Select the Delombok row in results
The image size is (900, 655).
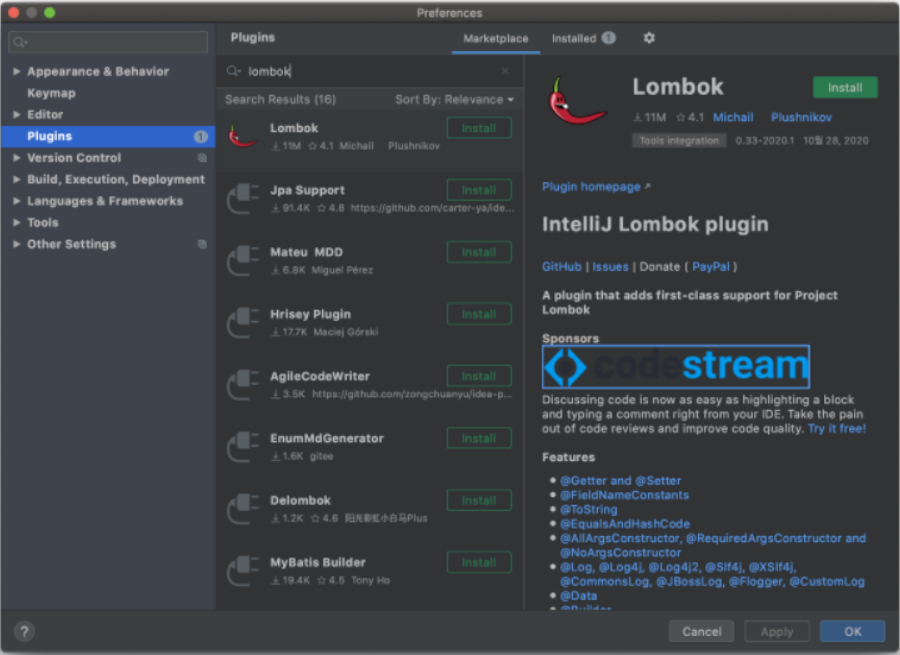pos(370,508)
